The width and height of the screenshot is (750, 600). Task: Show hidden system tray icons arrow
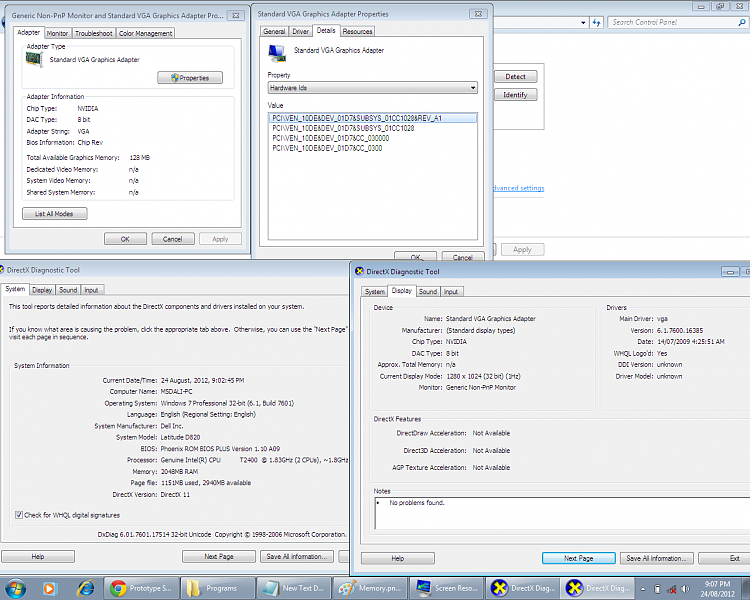pos(643,589)
